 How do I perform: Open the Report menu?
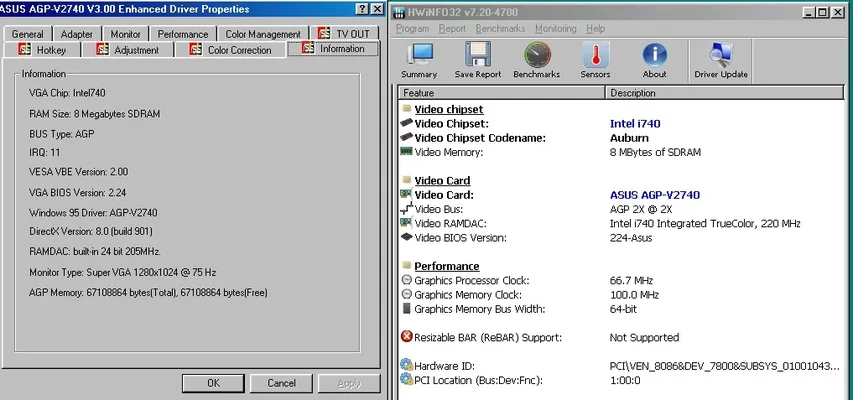pos(452,29)
